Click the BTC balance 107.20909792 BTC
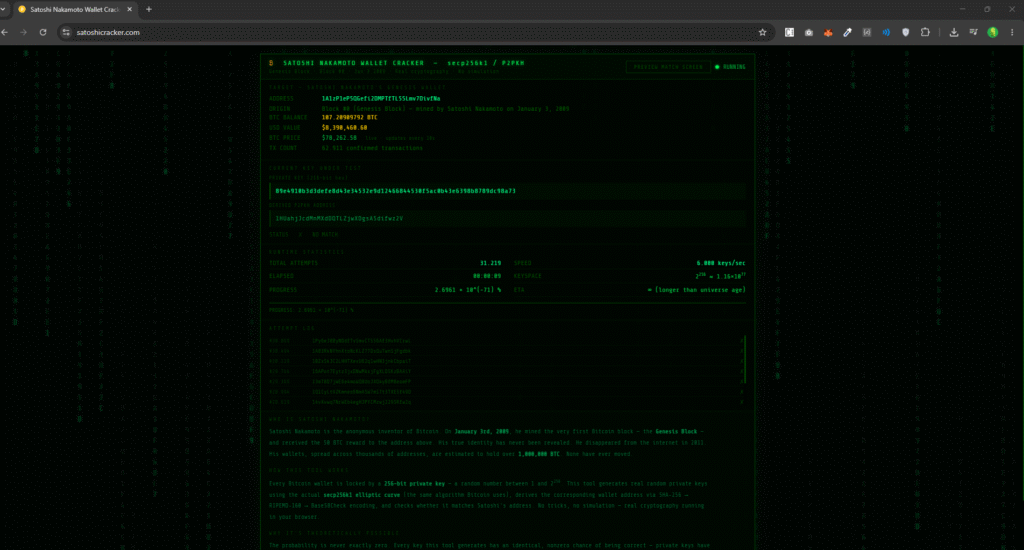This screenshot has width=1024, height=550. click(x=349, y=118)
